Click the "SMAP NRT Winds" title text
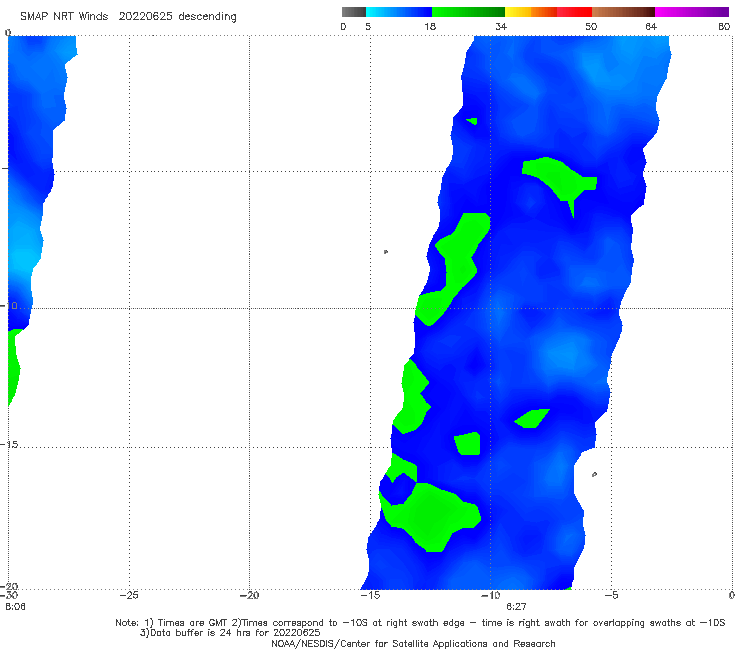Viewport: 740px width, 650px height. coord(64,17)
